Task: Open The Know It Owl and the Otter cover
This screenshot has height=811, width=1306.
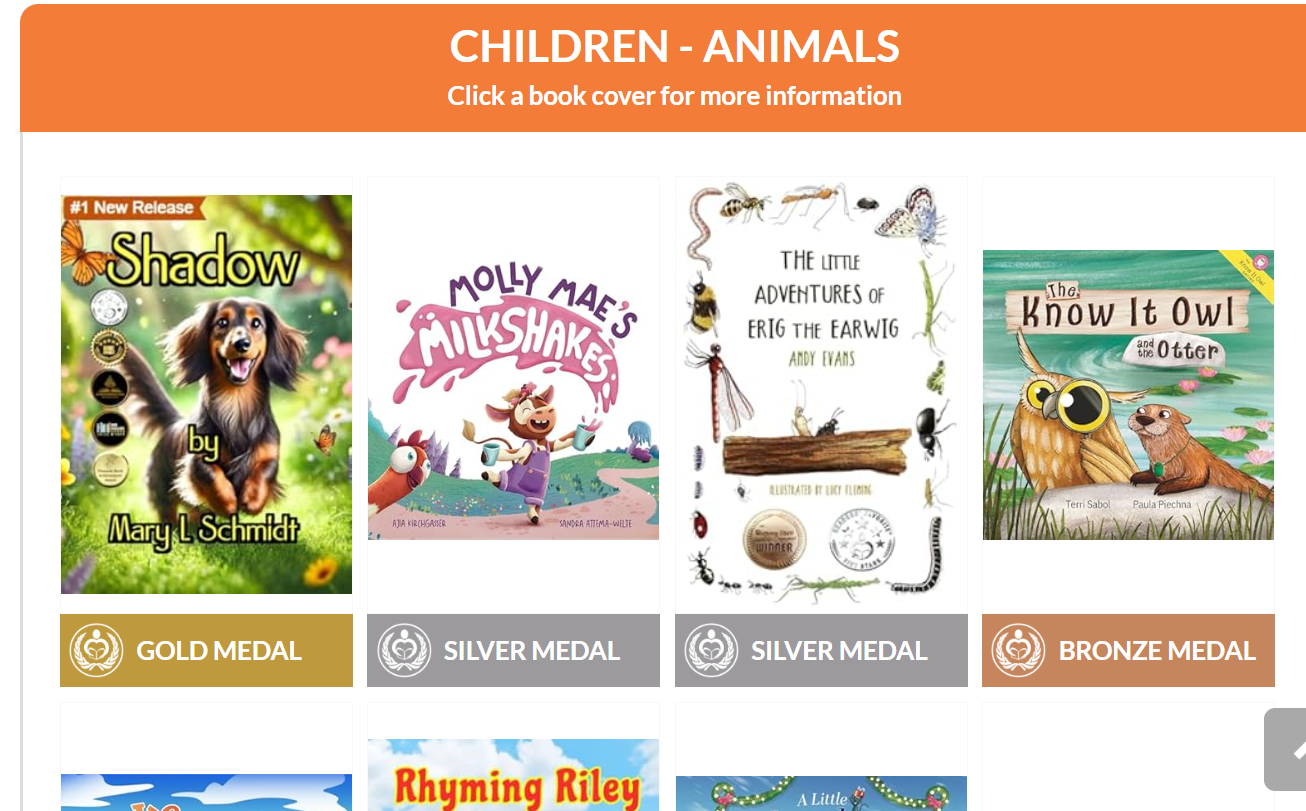Action: coord(1128,395)
